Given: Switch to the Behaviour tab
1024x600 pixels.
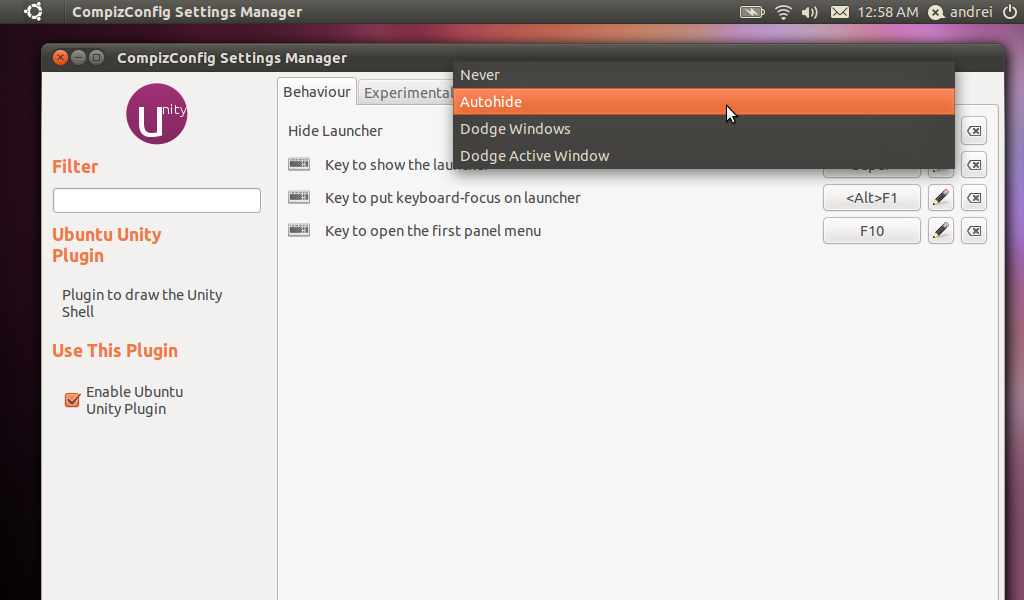Looking at the screenshot, I should click(x=317, y=92).
